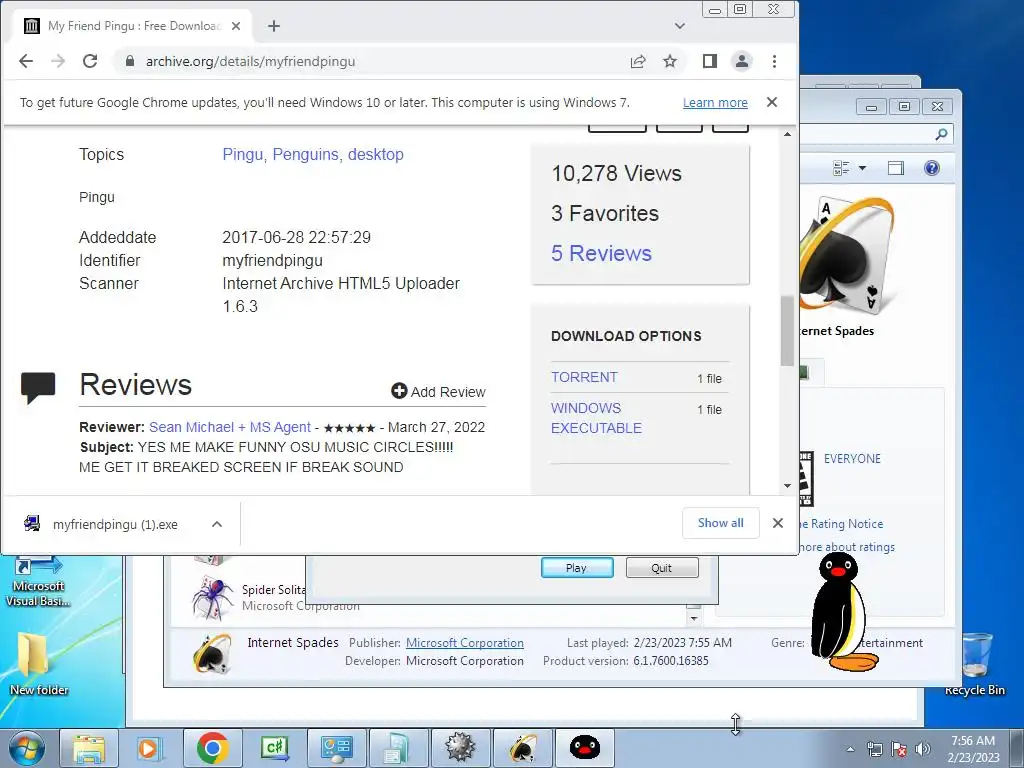Open Chrome three-dot menu

coord(775,61)
